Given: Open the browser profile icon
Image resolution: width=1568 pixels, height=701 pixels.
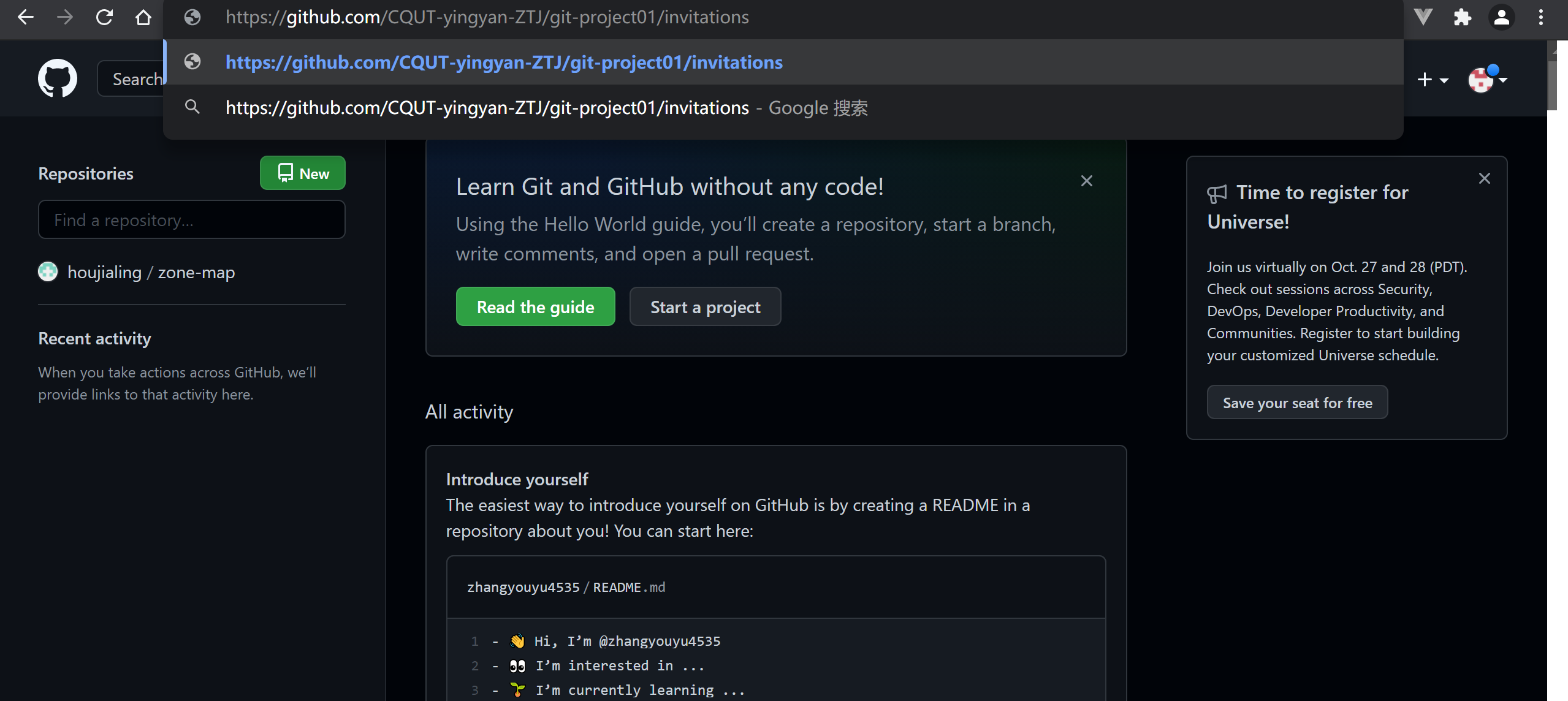Looking at the screenshot, I should point(1502,17).
